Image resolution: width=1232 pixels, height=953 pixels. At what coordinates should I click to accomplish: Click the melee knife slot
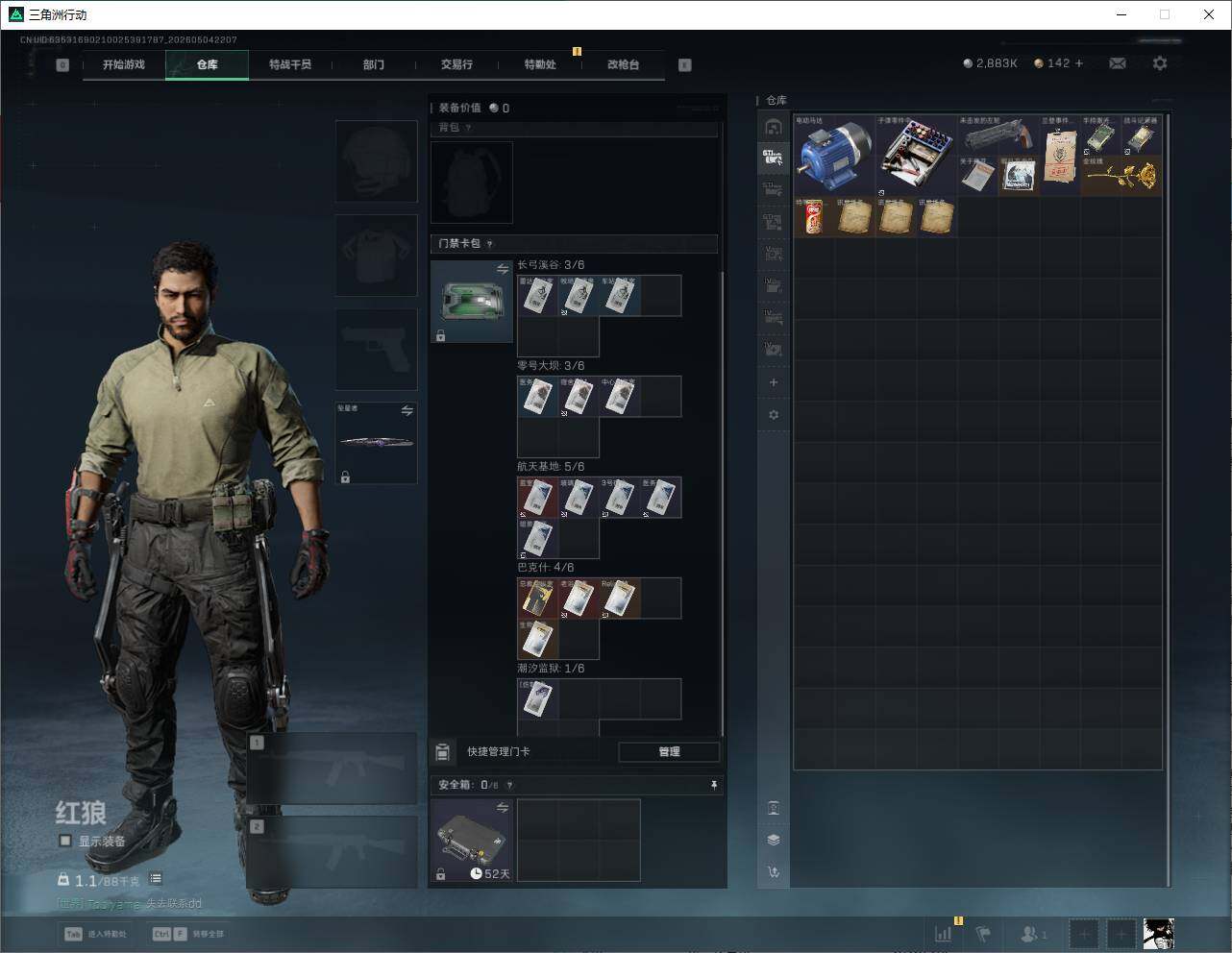[376, 443]
